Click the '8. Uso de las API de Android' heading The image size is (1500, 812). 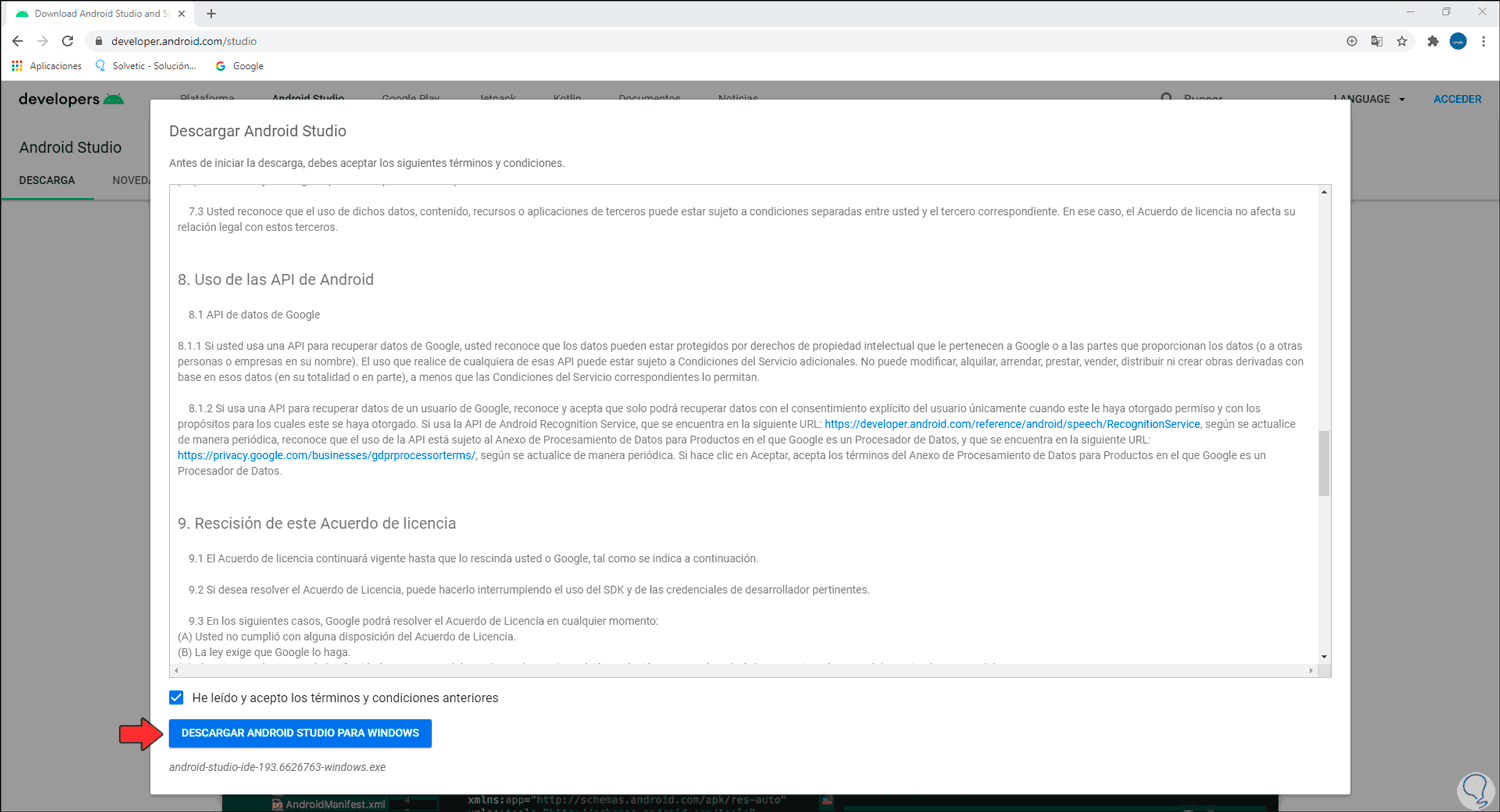point(276,279)
